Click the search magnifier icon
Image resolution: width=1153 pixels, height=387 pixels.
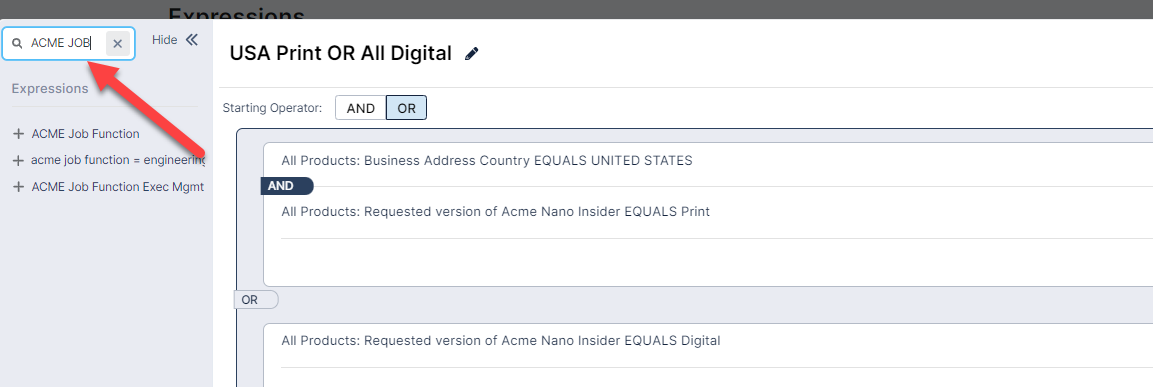pyautogui.click(x=18, y=44)
